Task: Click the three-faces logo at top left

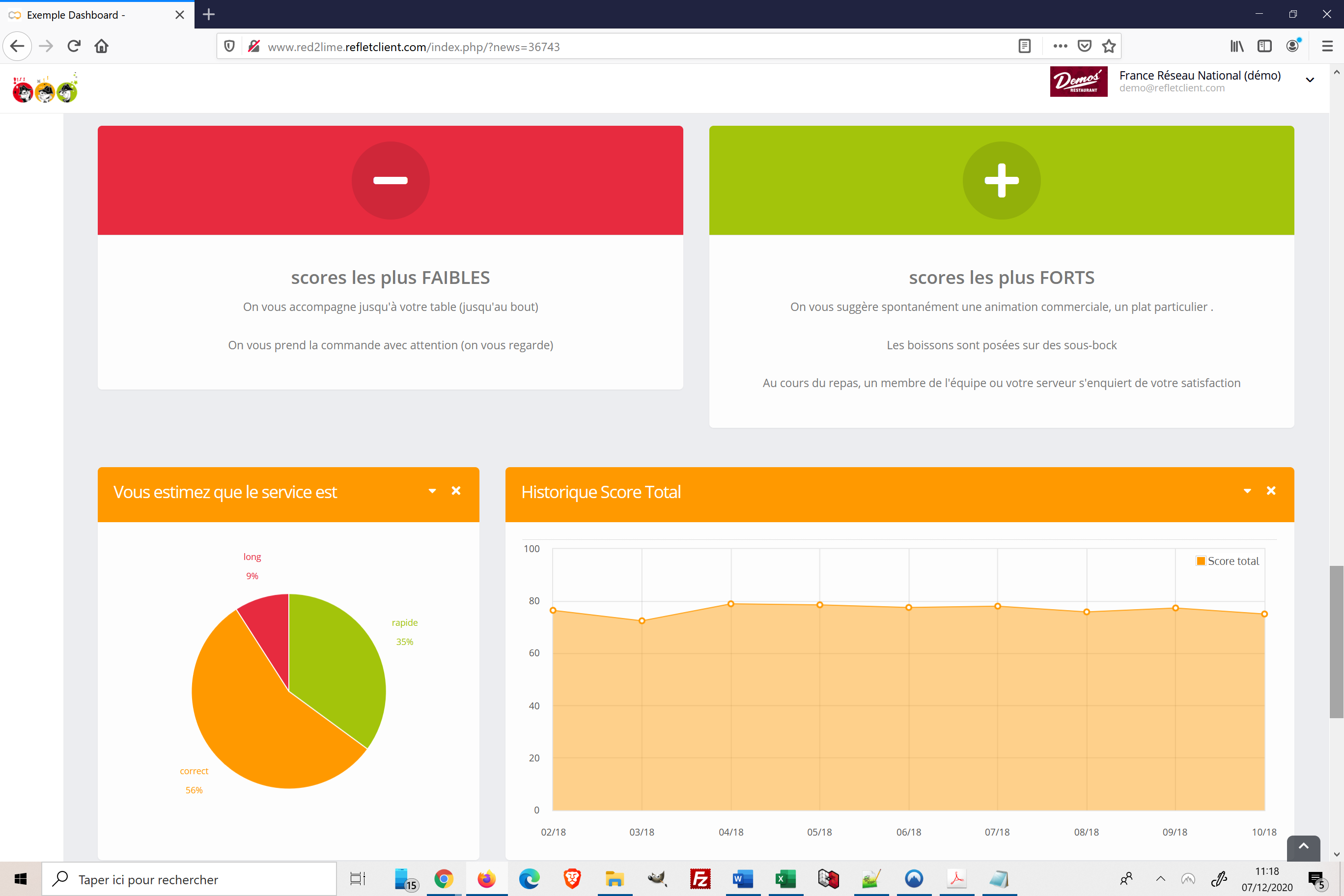Action: point(45,88)
